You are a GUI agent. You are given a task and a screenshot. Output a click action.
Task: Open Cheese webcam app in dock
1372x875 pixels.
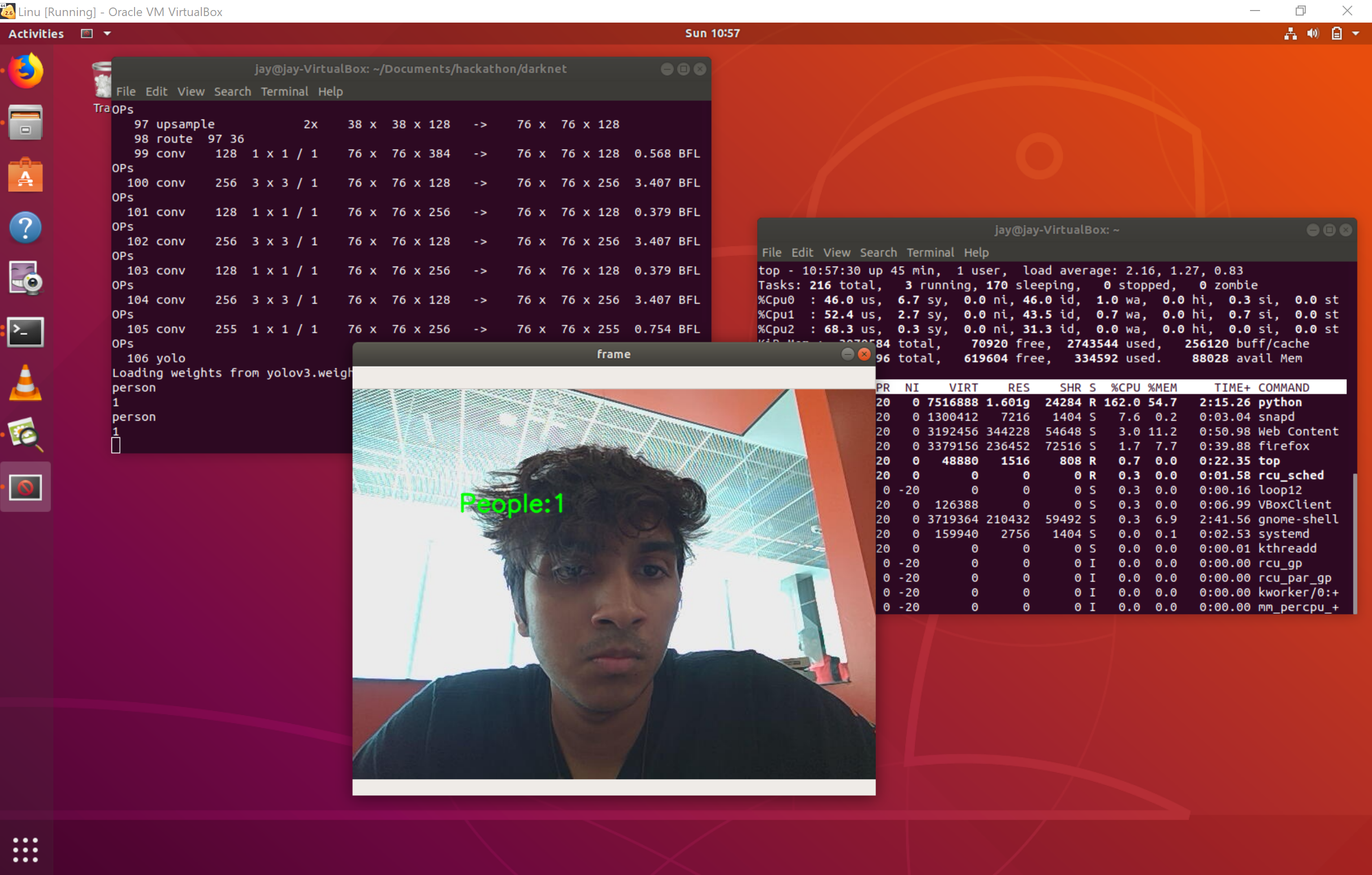[x=26, y=279]
